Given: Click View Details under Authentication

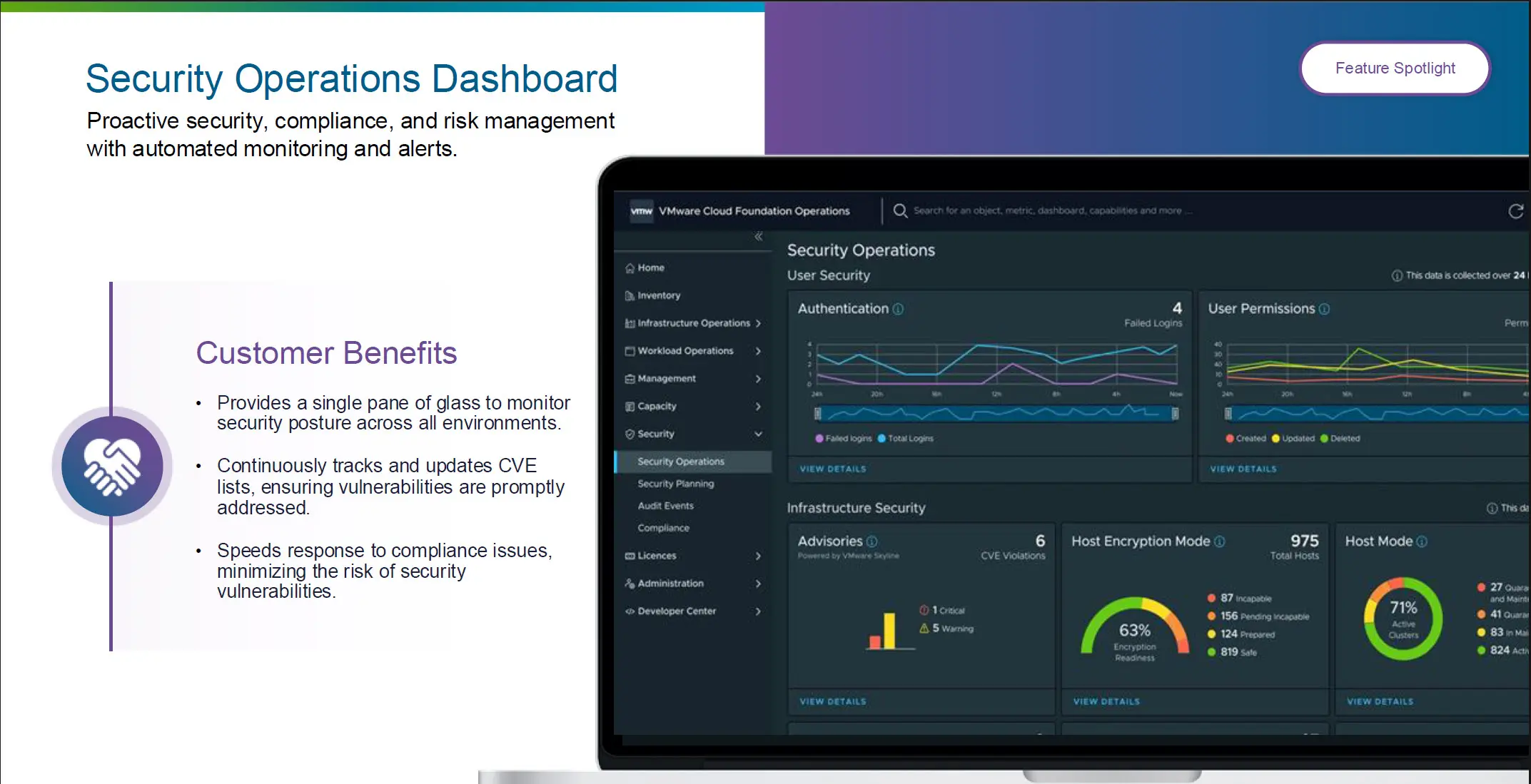Looking at the screenshot, I should pyautogui.click(x=833, y=469).
